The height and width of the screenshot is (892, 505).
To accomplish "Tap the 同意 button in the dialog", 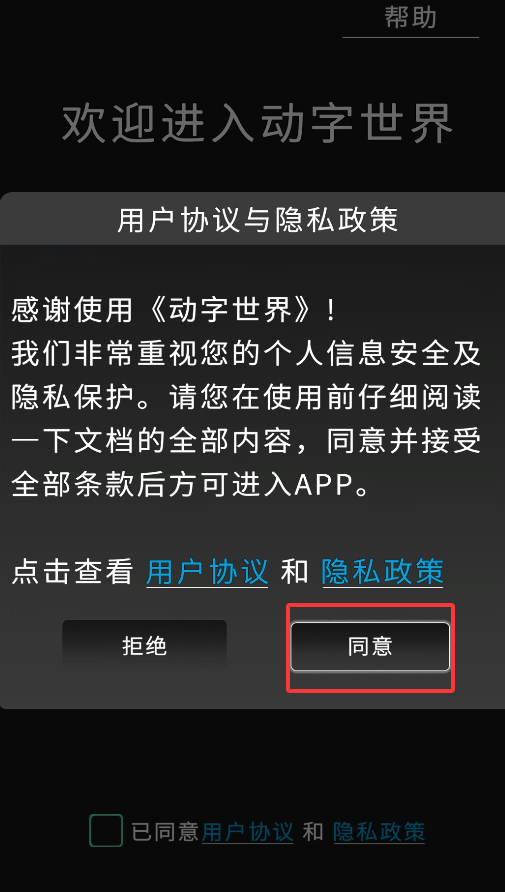I will point(370,647).
